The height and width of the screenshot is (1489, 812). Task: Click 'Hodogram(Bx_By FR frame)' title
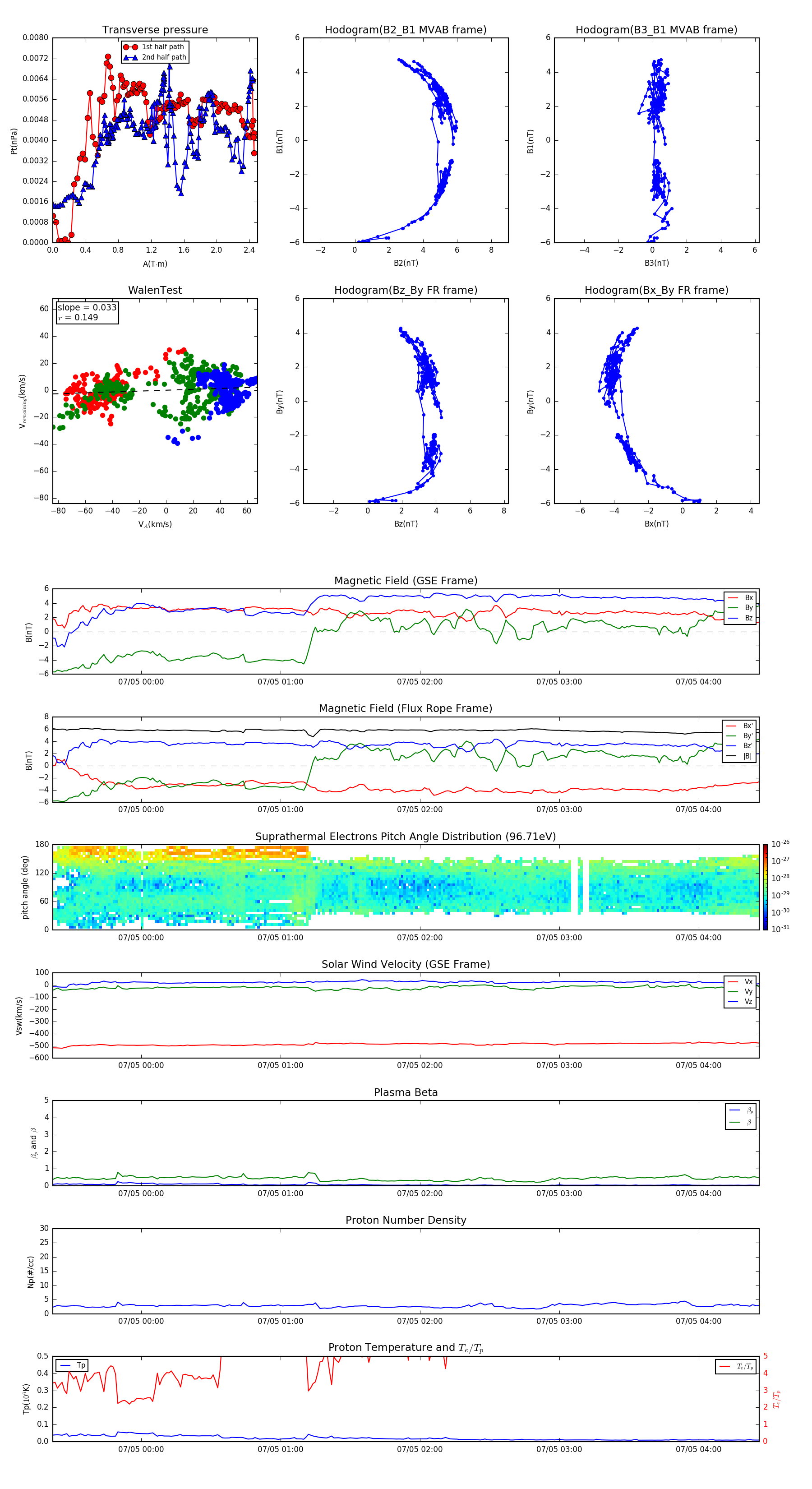point(656,290)
